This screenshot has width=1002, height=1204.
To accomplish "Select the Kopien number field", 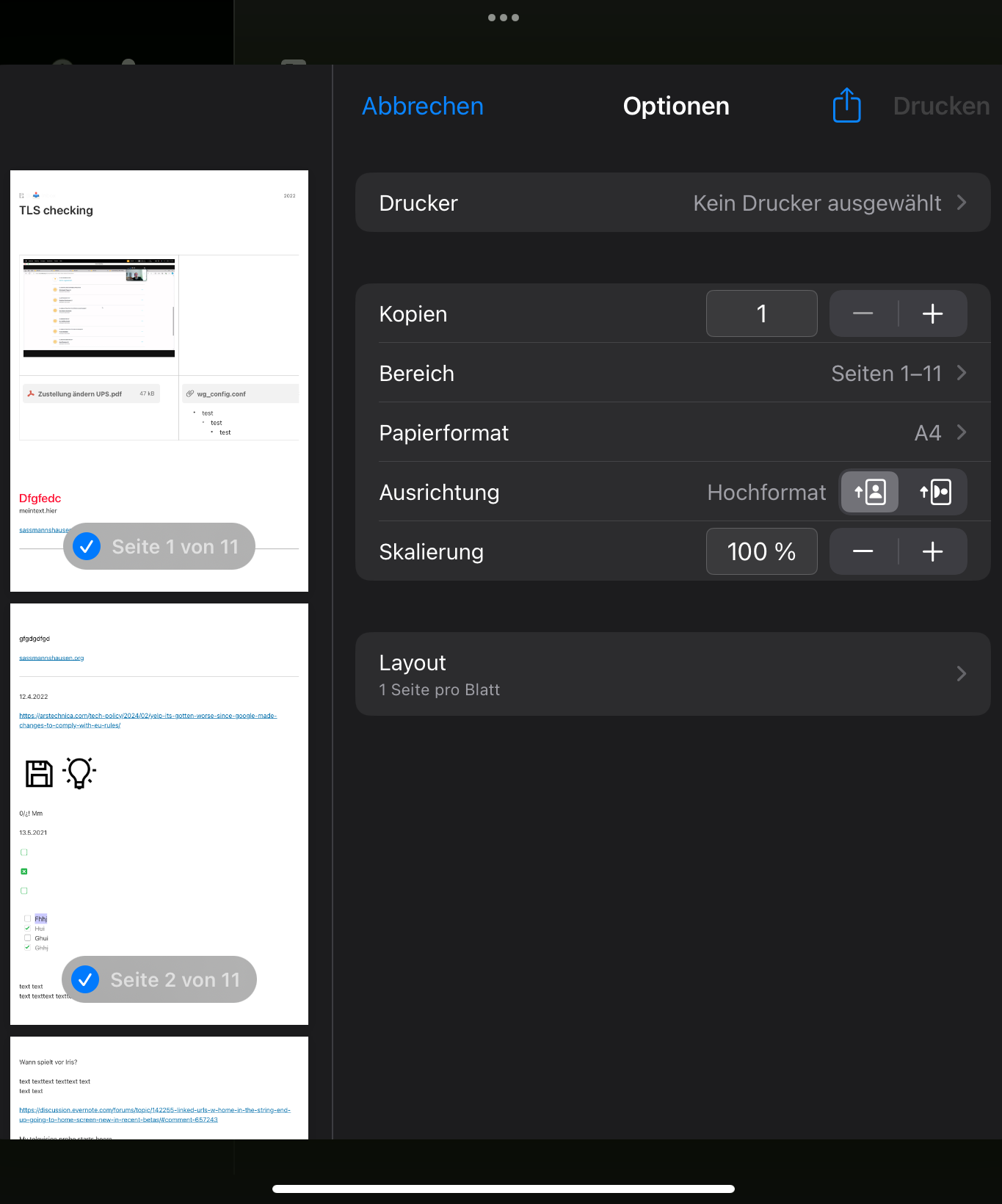I will [x=762, y=313].
